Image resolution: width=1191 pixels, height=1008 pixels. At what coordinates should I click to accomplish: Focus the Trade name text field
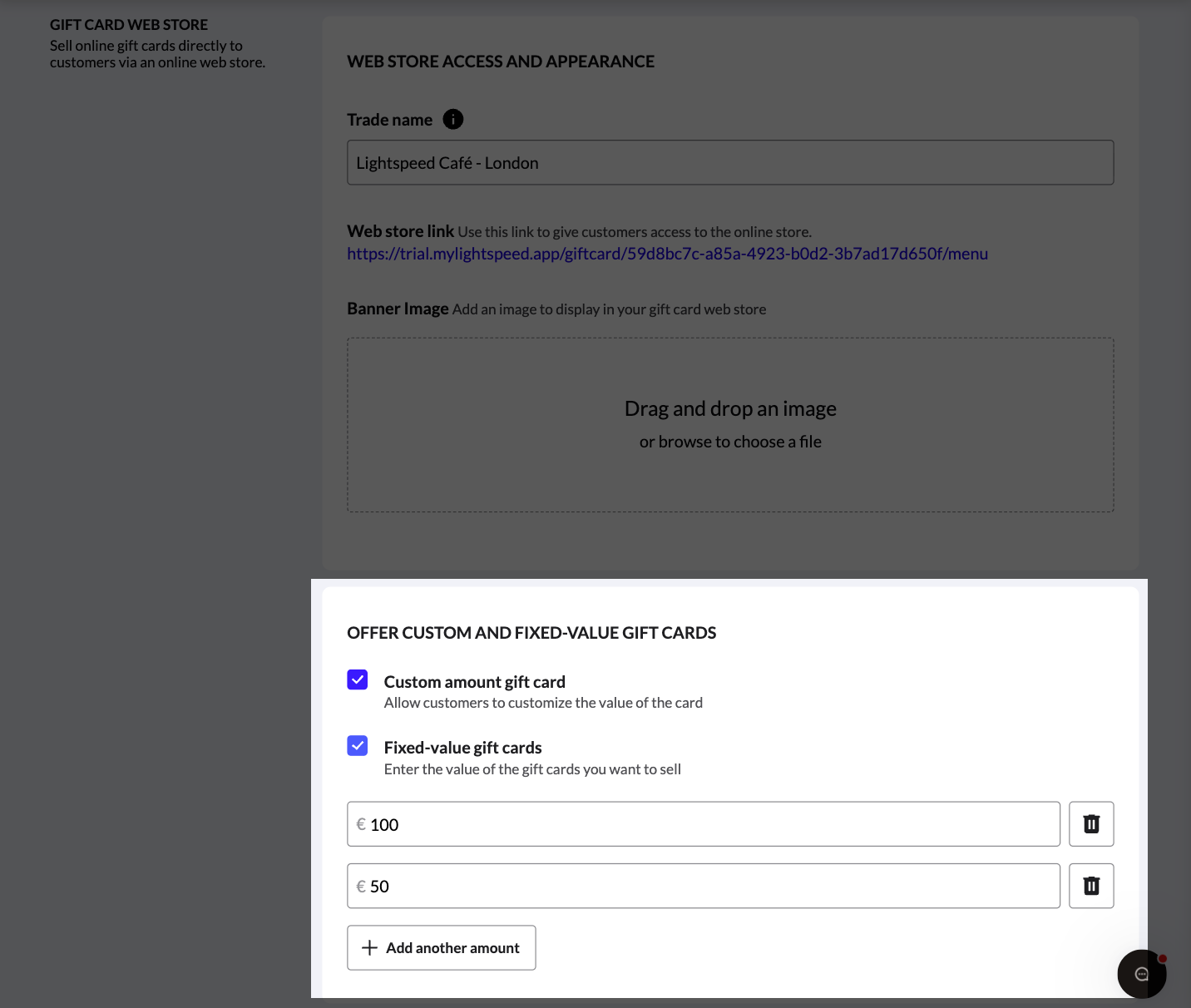coord(729,163)
